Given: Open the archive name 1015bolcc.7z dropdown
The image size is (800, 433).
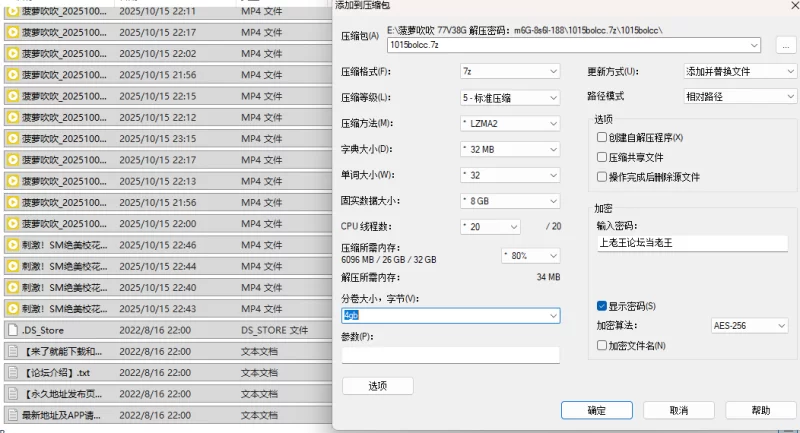Looking at the screenshot, I should coord(754,45).
